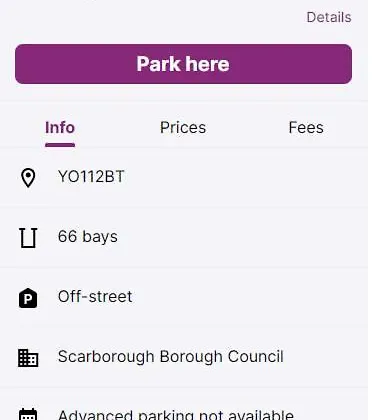Click the calendar icon for advanced parking
The width and height of the screenshot is (374, 420).
28,414
